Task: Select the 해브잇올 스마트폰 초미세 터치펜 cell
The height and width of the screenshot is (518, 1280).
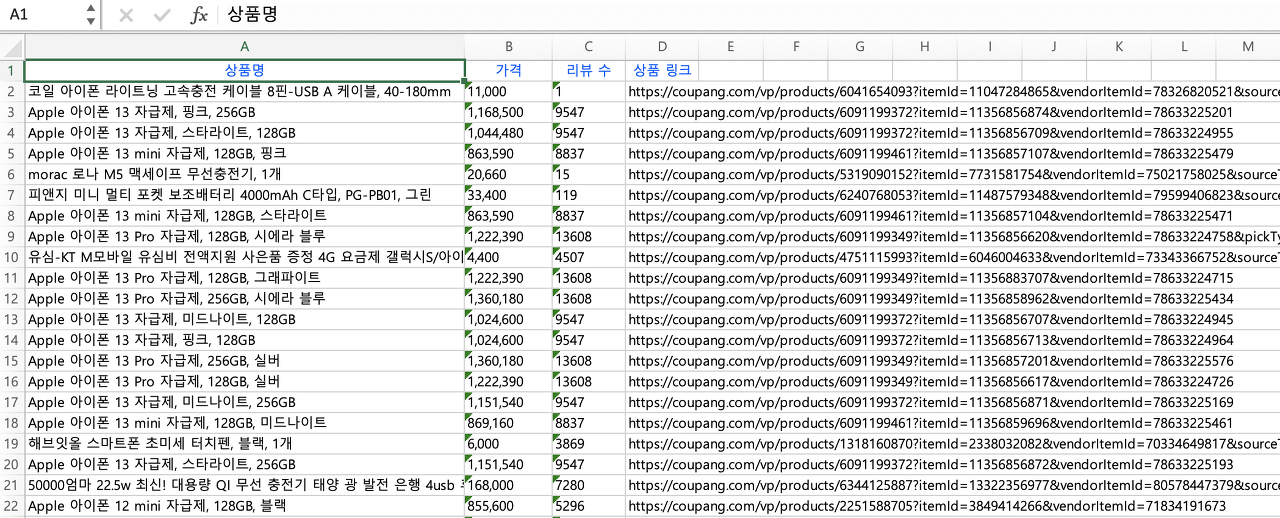Action: coord(245,444)
